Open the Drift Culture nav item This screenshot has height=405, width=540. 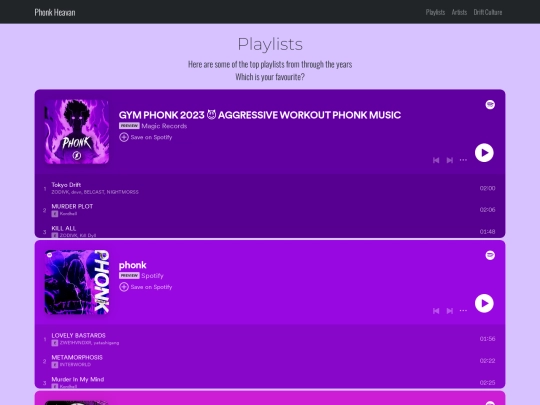488,12
